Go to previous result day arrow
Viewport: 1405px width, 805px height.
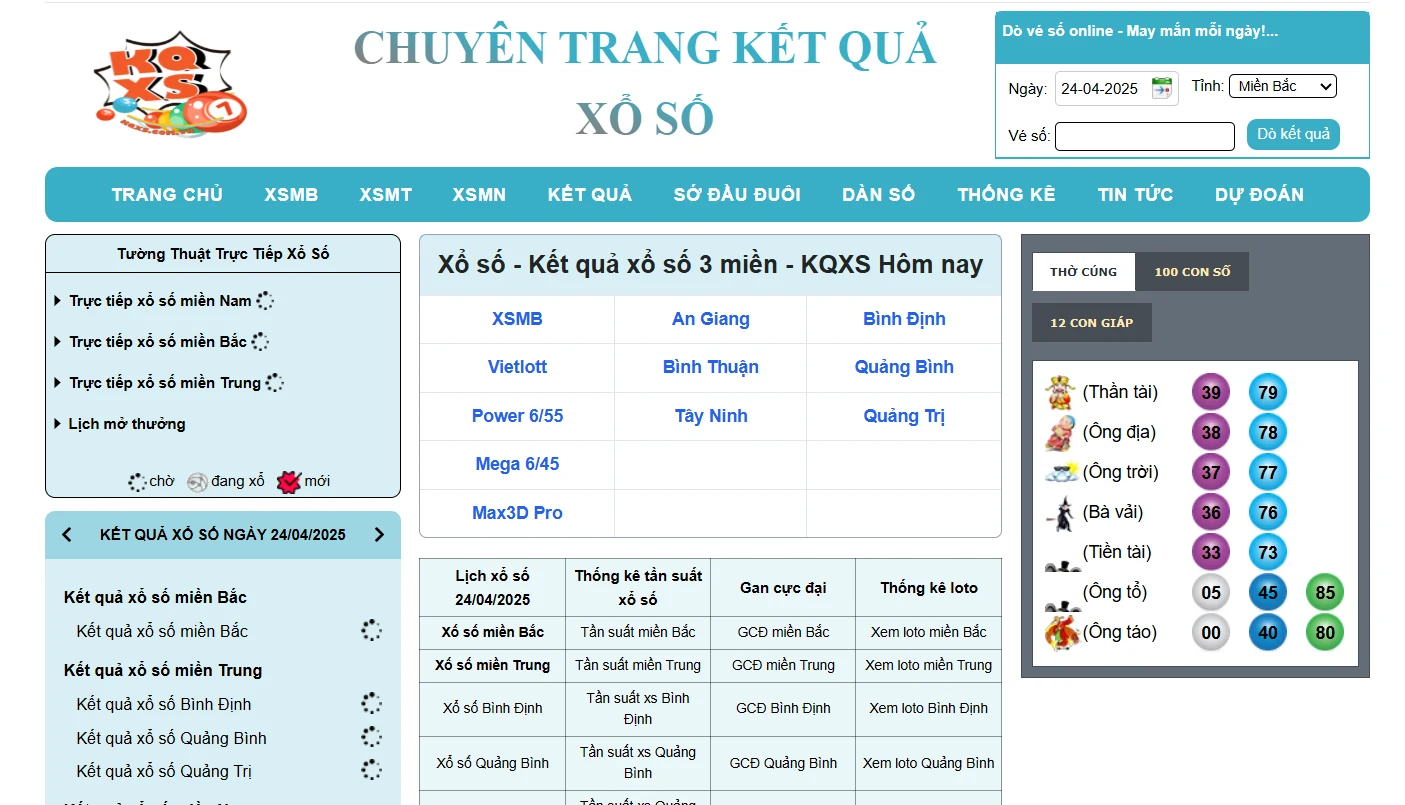pyautogui.click(x=67, y=535)
